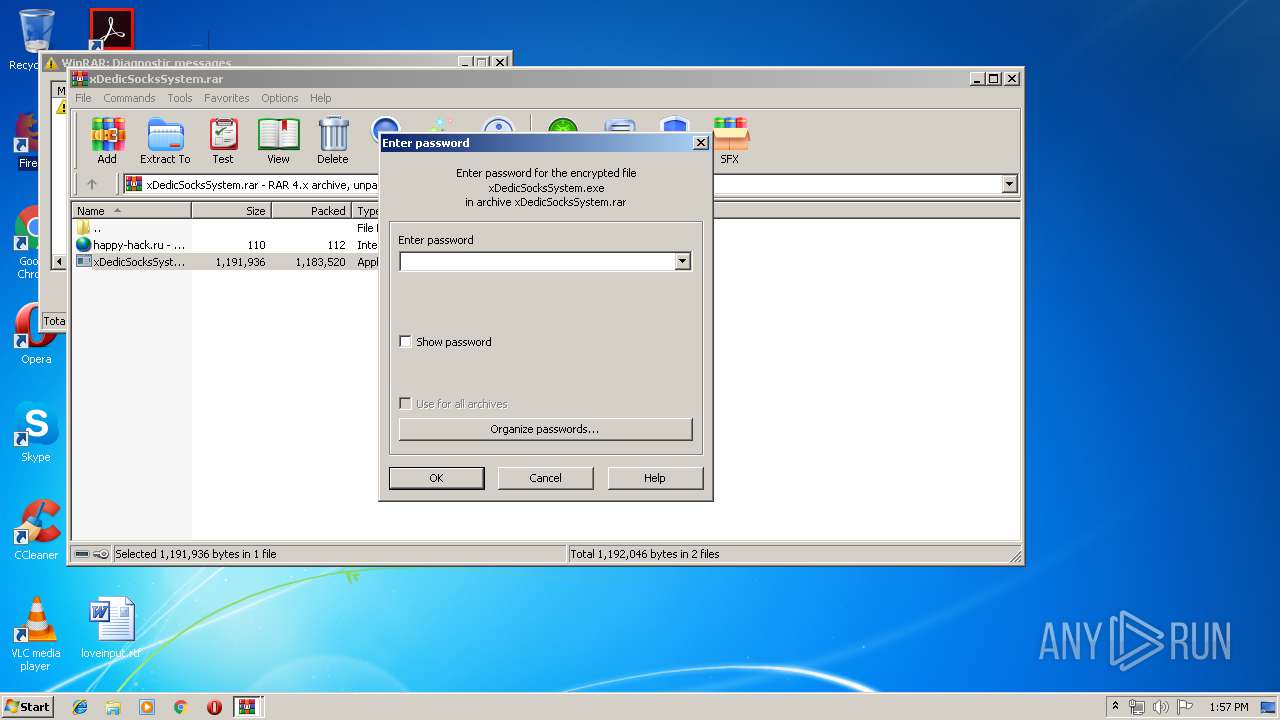Sort file list by Name column
The height and width of the screenshot is (720, 1280).
(132, 211)
